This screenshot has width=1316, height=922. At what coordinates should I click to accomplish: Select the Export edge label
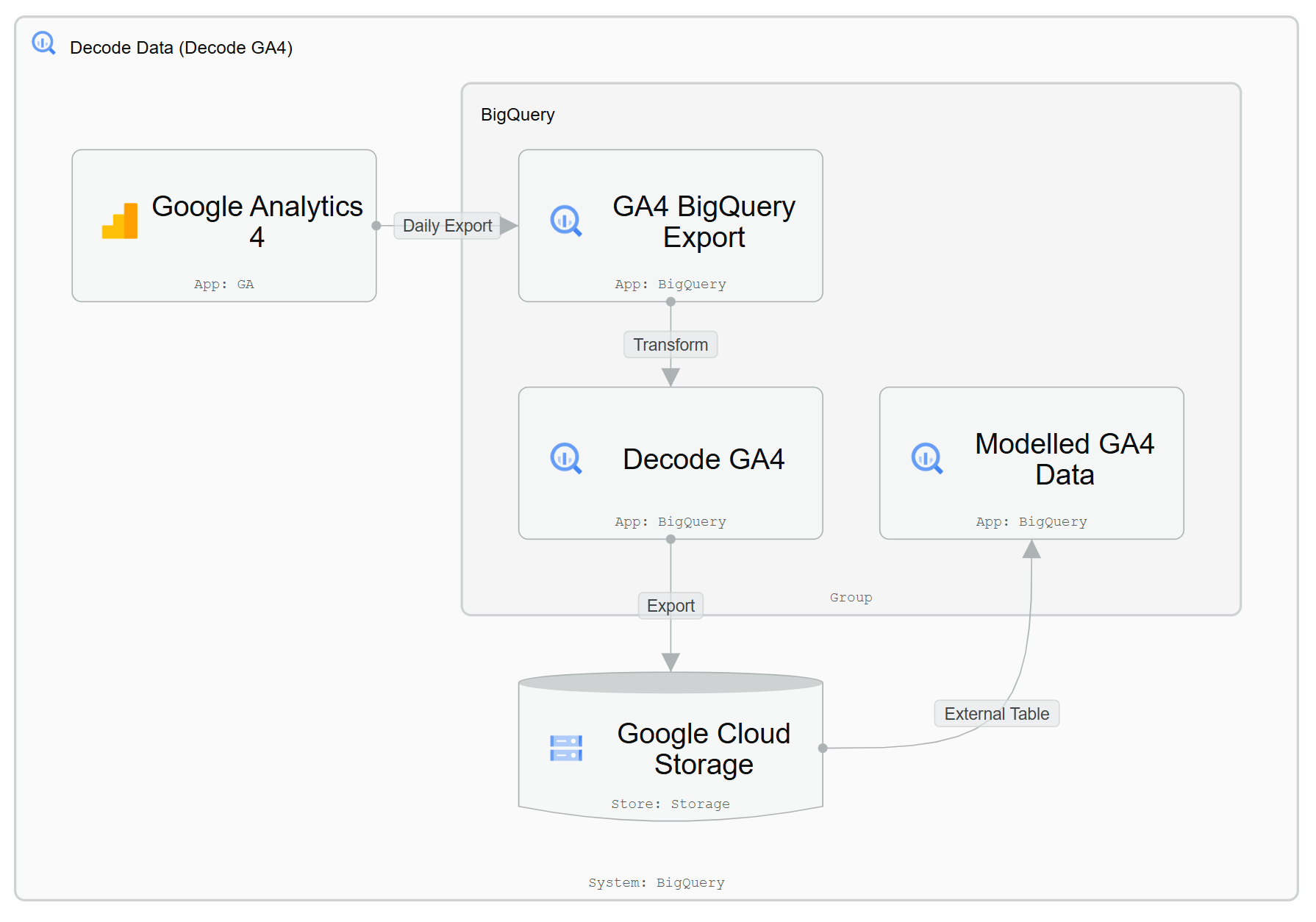pos(670,606)
